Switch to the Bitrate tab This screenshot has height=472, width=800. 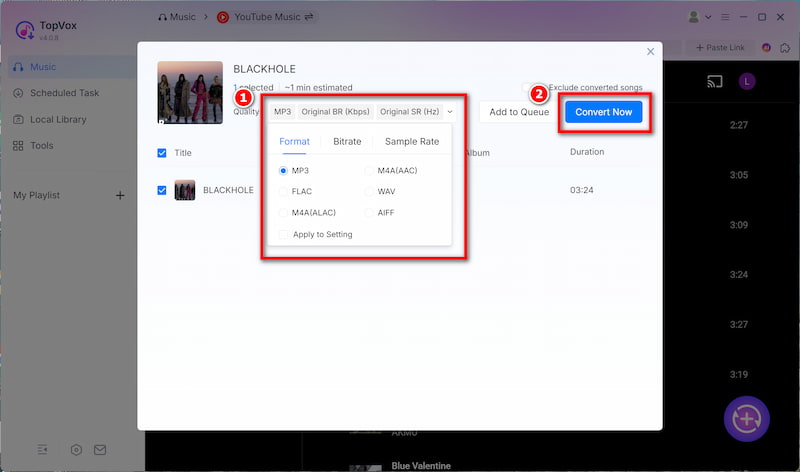click(347, 141)
